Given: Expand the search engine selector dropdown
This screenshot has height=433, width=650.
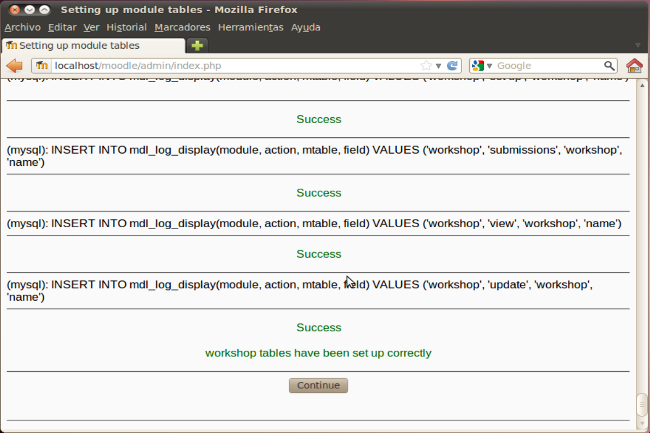Looking at the screenshot, I should 489,66.
